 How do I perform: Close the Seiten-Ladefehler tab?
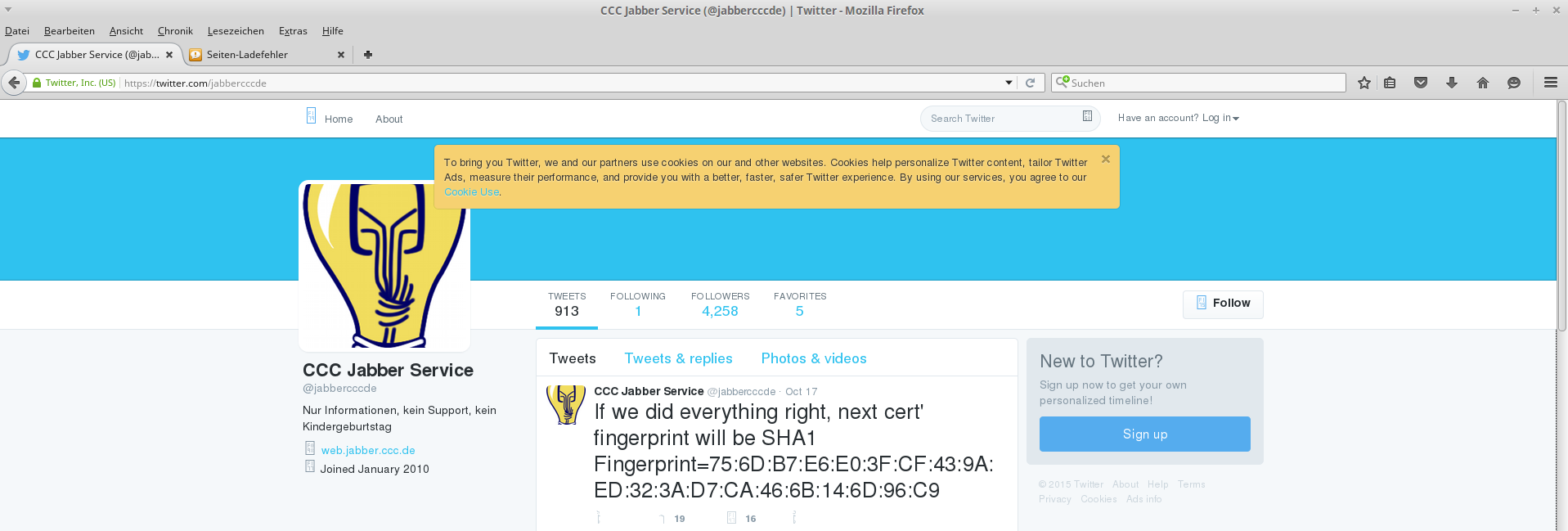click(x=341, y=55)
